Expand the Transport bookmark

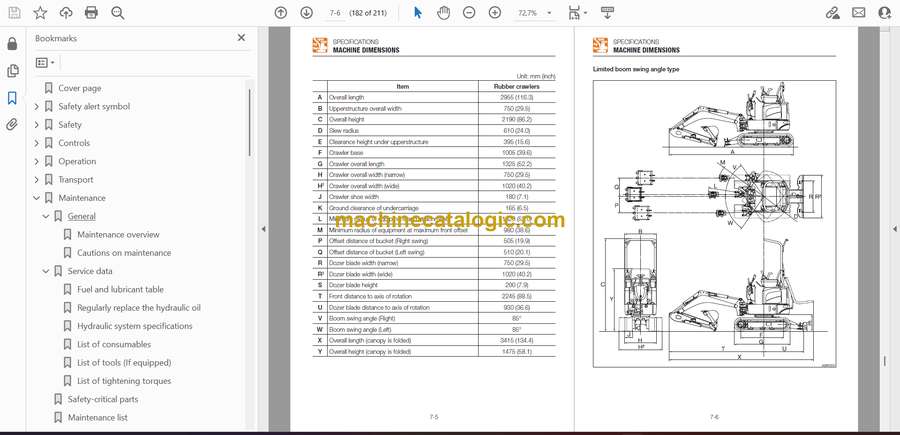pyautogui.click(x=37, y=180)
